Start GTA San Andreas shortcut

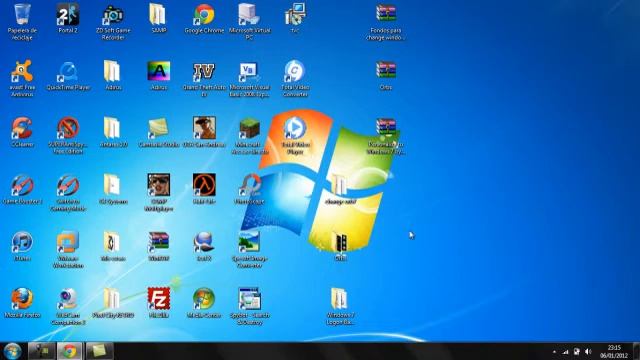tap(204, 128)
